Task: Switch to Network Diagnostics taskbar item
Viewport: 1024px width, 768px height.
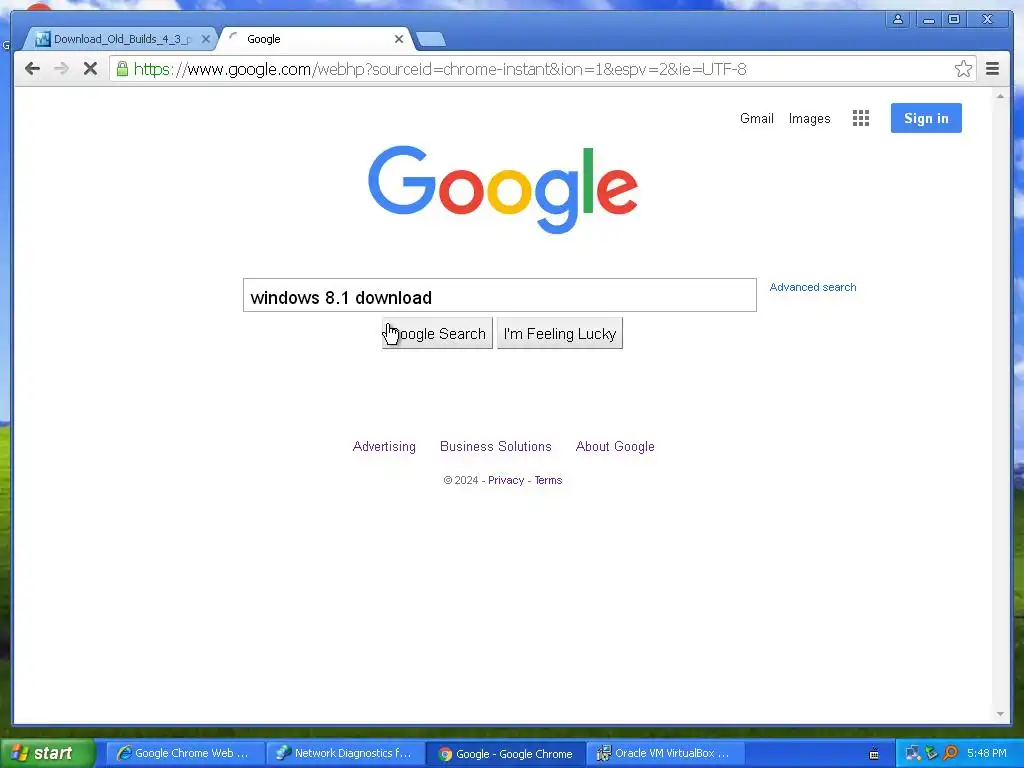Action: (345, 753)
